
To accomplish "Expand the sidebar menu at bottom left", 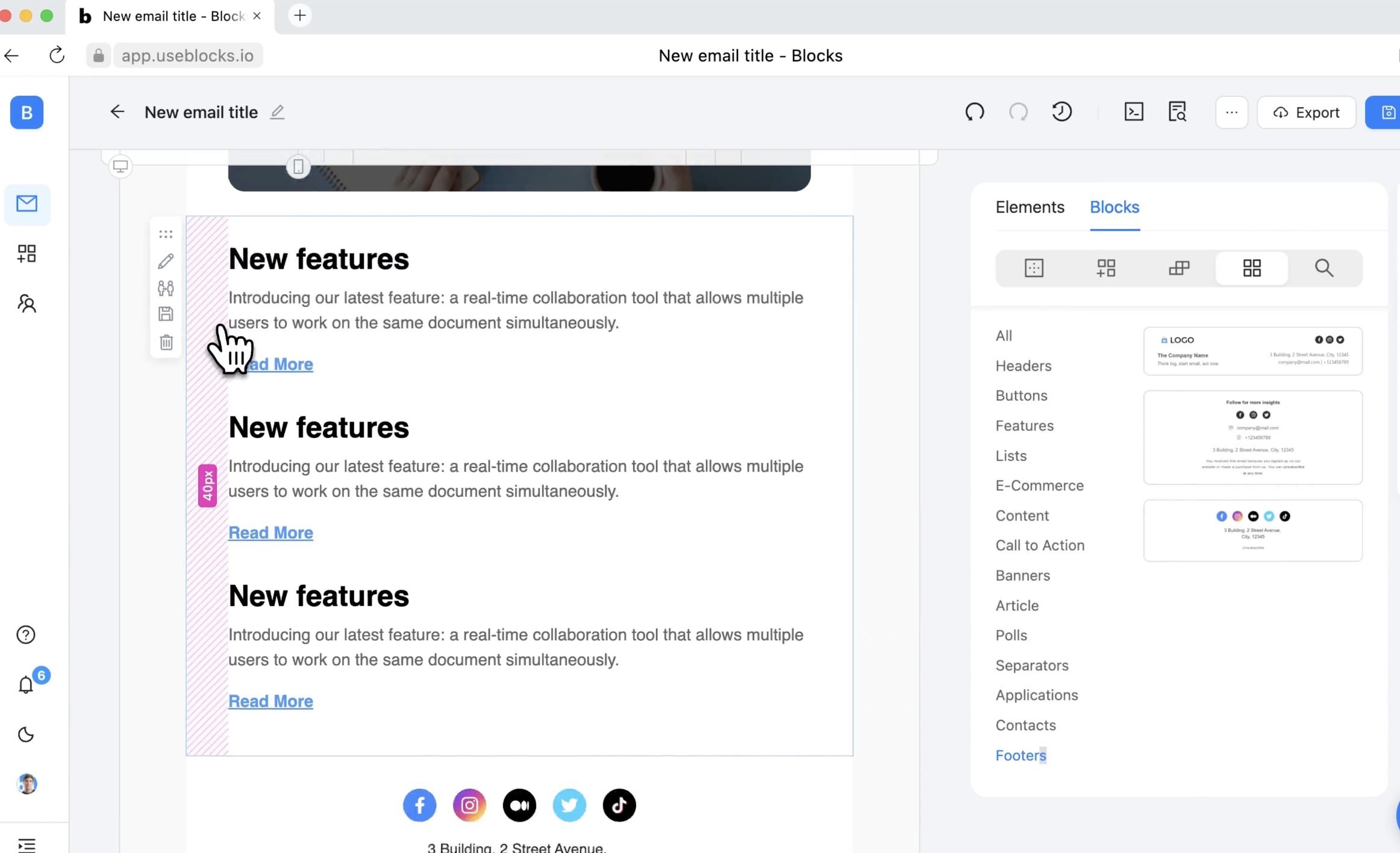I will click(27, 845).
